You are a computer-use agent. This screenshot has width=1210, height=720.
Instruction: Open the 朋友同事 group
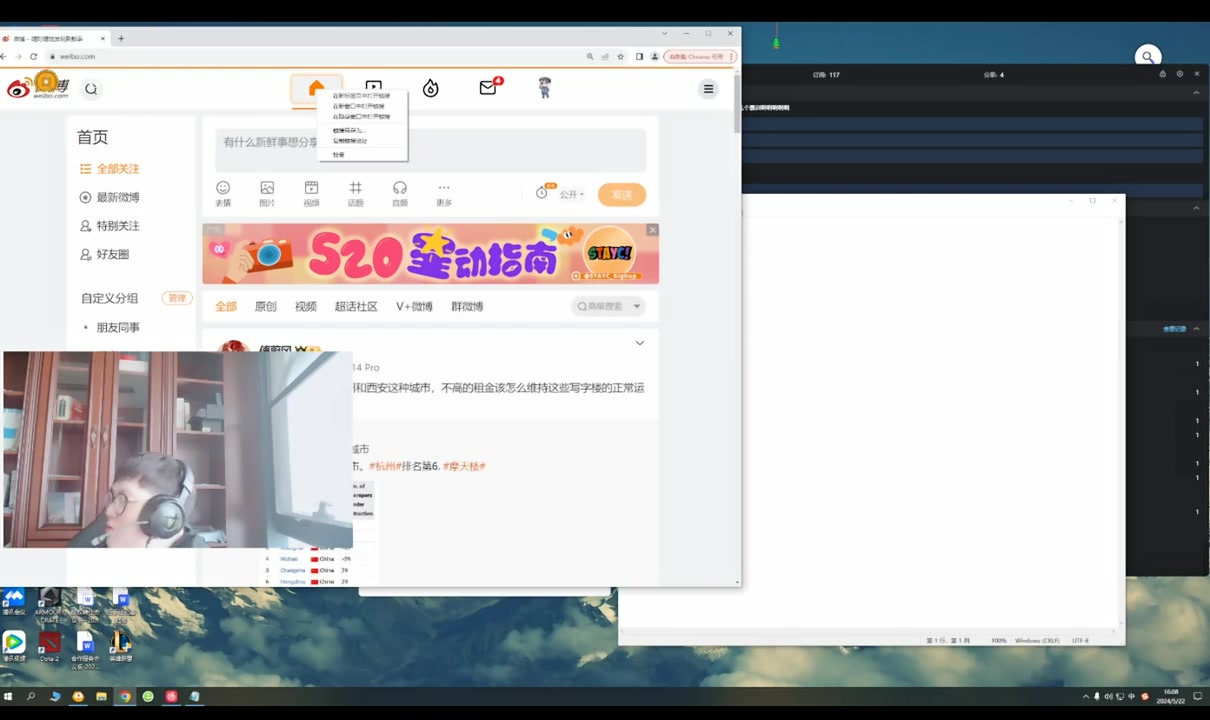coord(118,327)
